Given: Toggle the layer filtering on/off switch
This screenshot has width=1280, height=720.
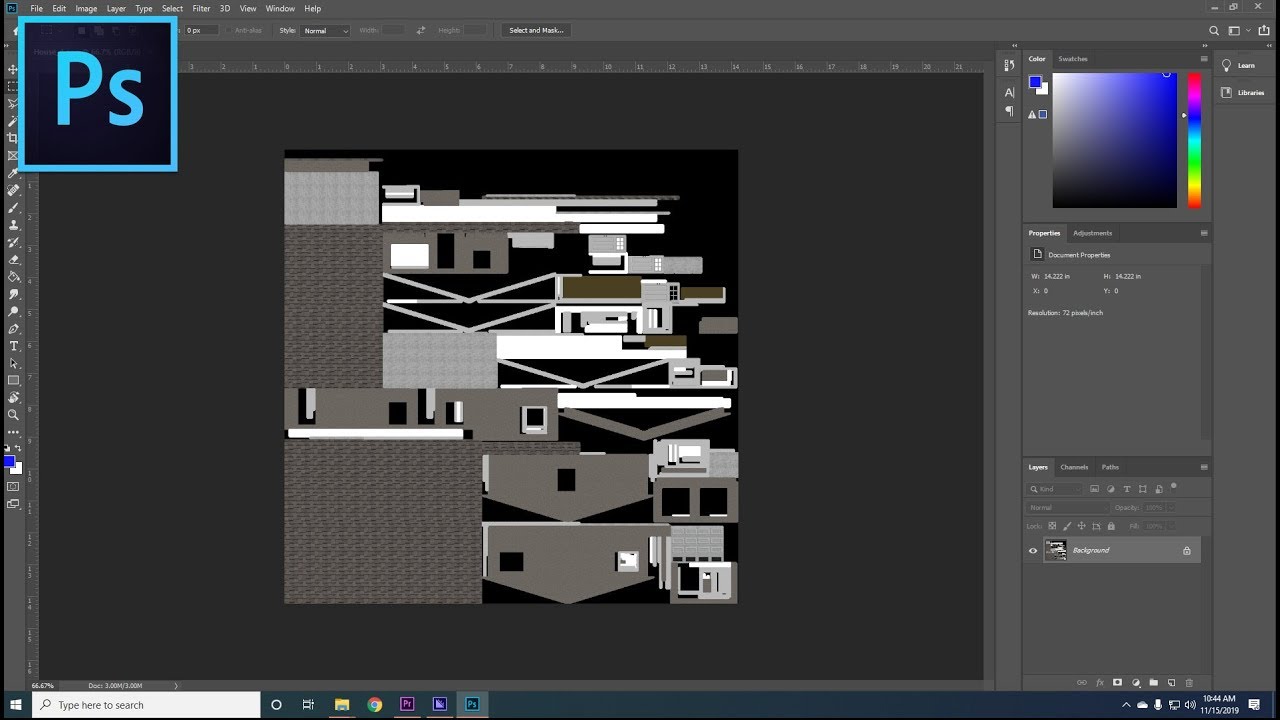Looking at the screenshot, I should click(x=1174, y=487).
